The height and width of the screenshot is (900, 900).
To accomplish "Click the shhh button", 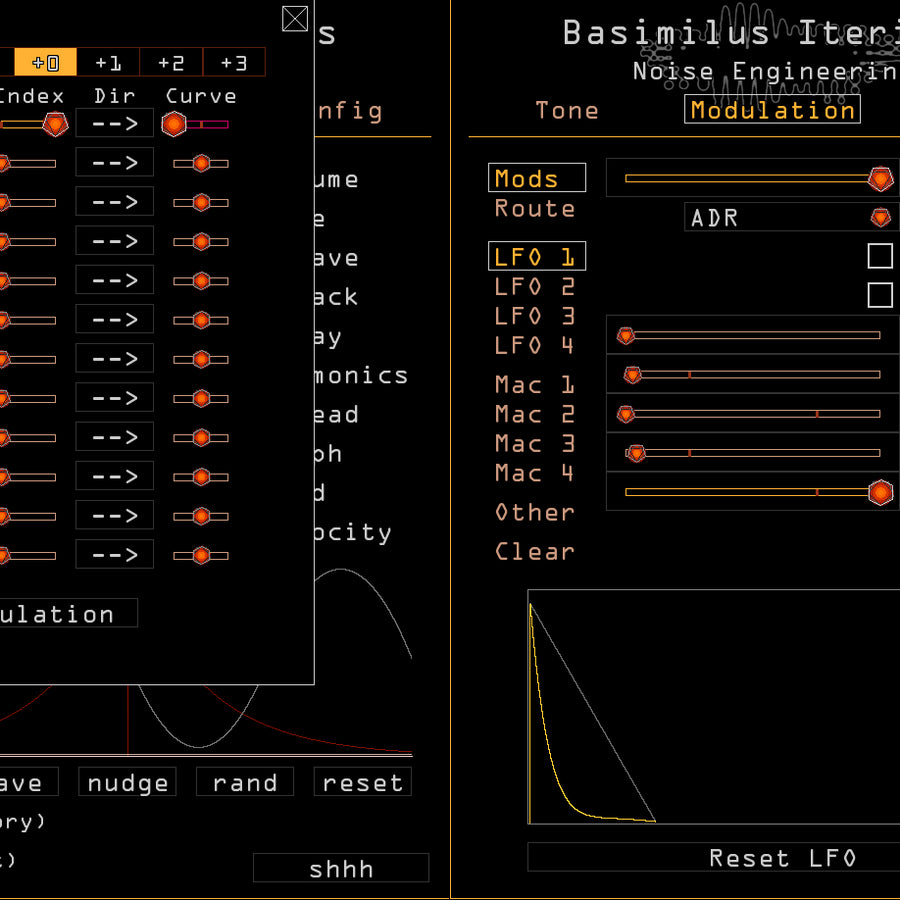I will click(x=341, y=869).
